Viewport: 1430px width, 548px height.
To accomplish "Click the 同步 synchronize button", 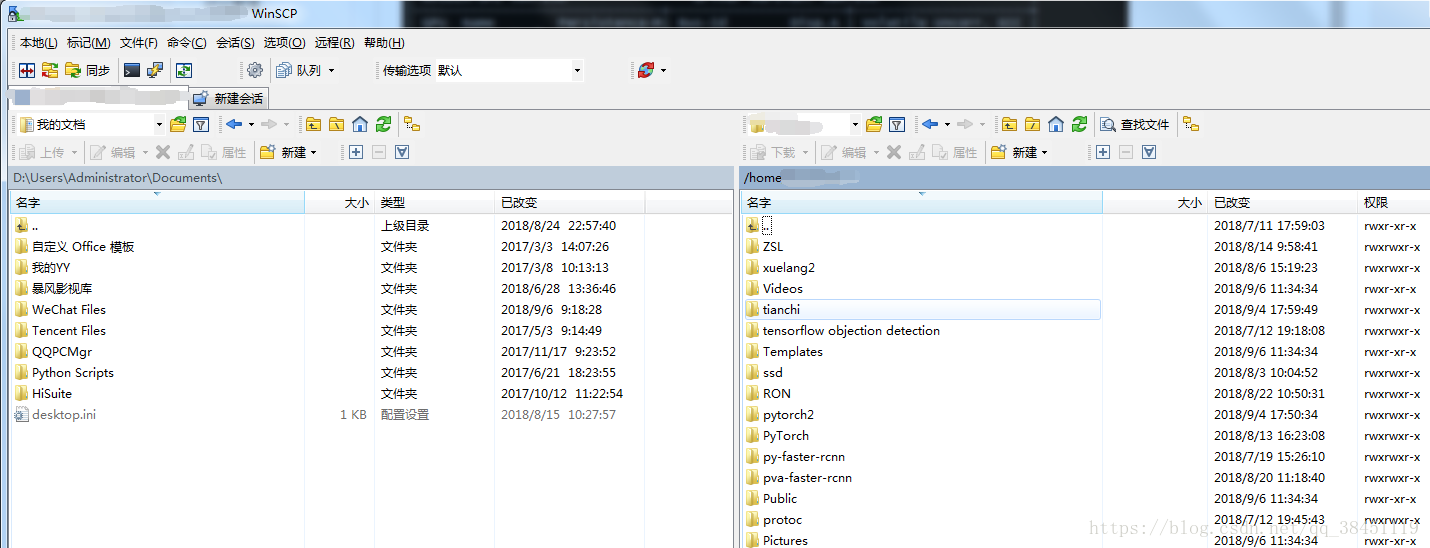I will click(x=88, y=70).
